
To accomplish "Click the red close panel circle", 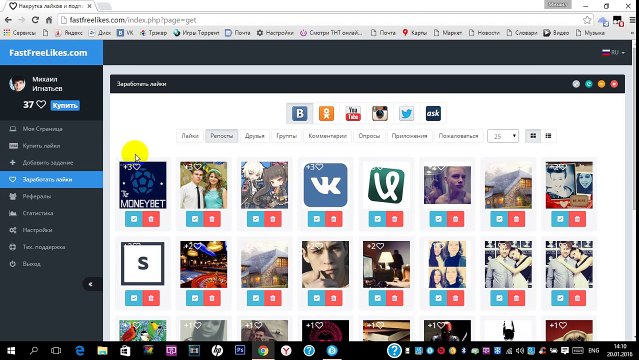I will (x=614, y=84).
